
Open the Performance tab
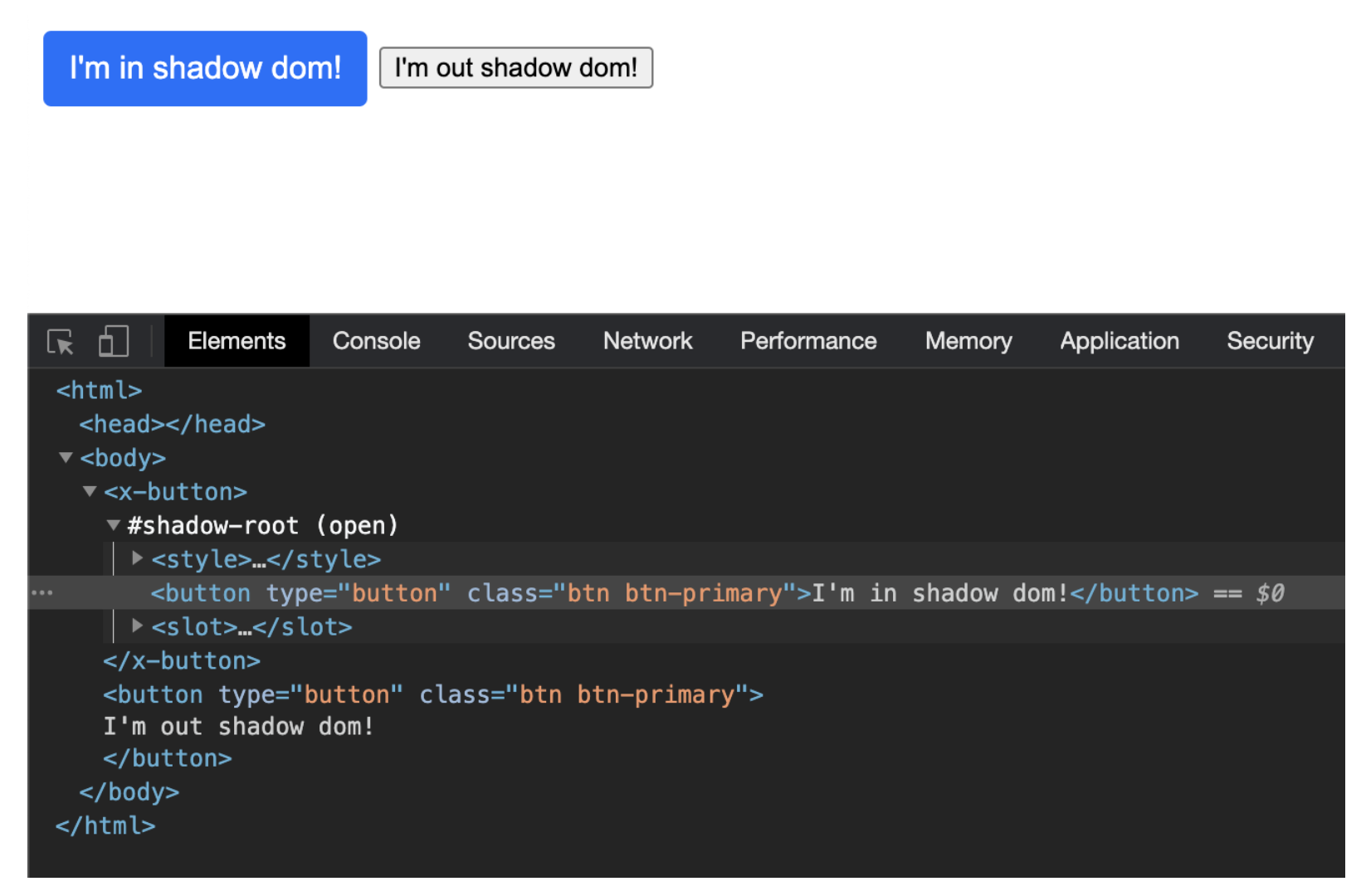808,341
